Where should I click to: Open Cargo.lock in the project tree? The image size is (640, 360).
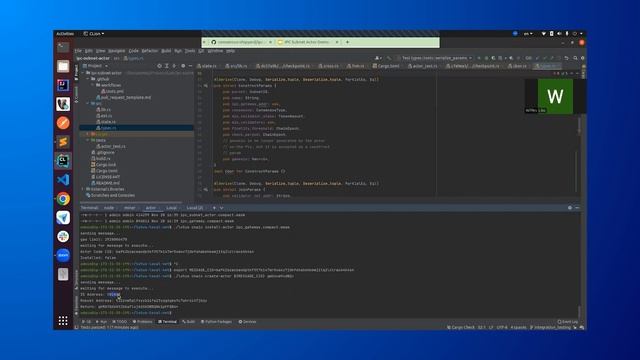104,164
